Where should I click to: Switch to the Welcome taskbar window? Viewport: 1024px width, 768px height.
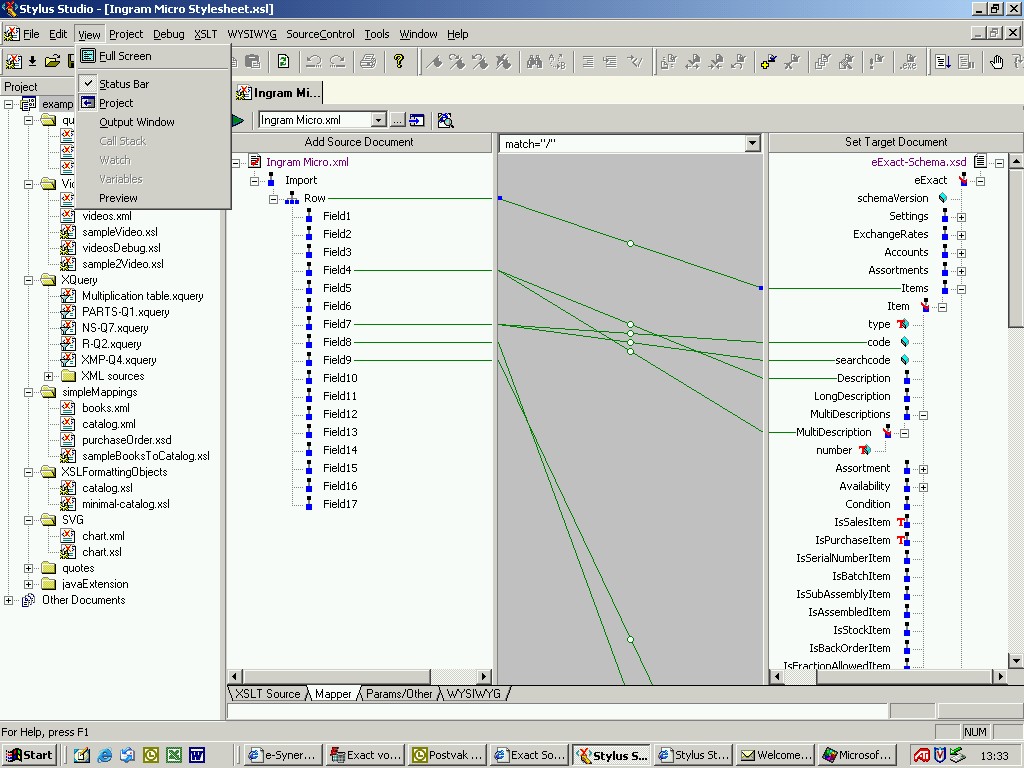[x=776, y=756]
